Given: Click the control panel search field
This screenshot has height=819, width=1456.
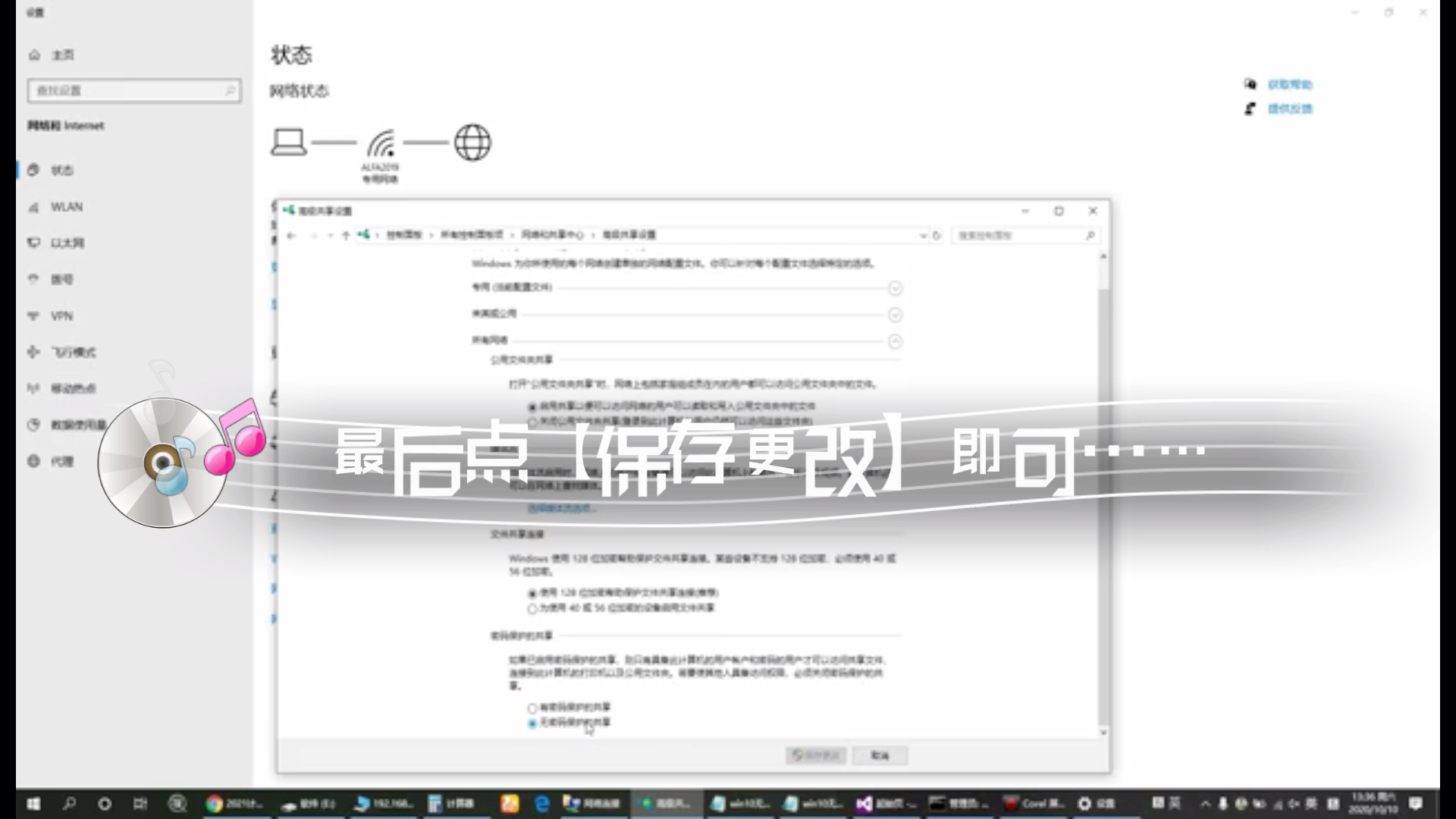Looking at the screenshot, I should coord(1025,236).
